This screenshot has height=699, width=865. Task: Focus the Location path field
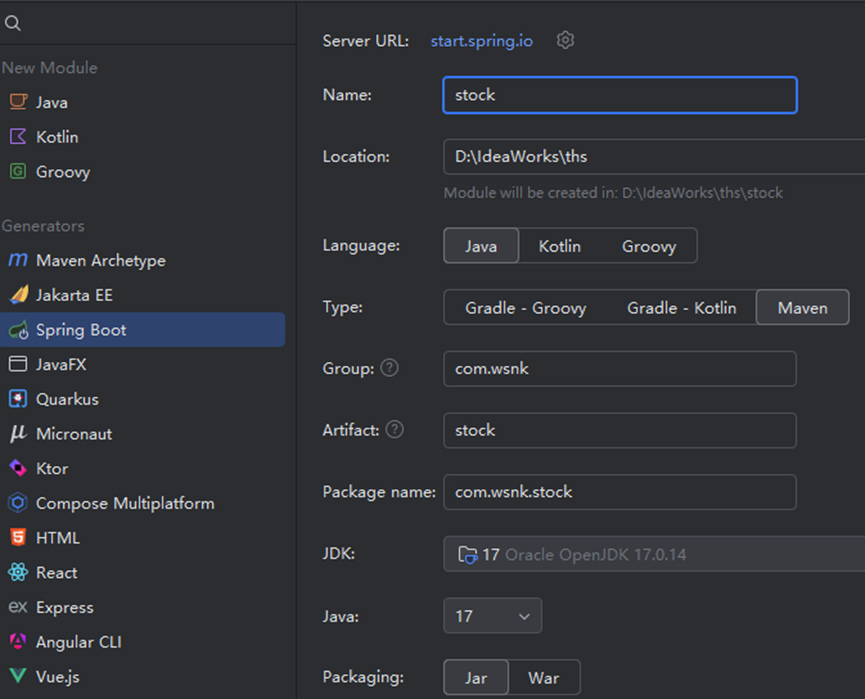(x=650, y=157)
